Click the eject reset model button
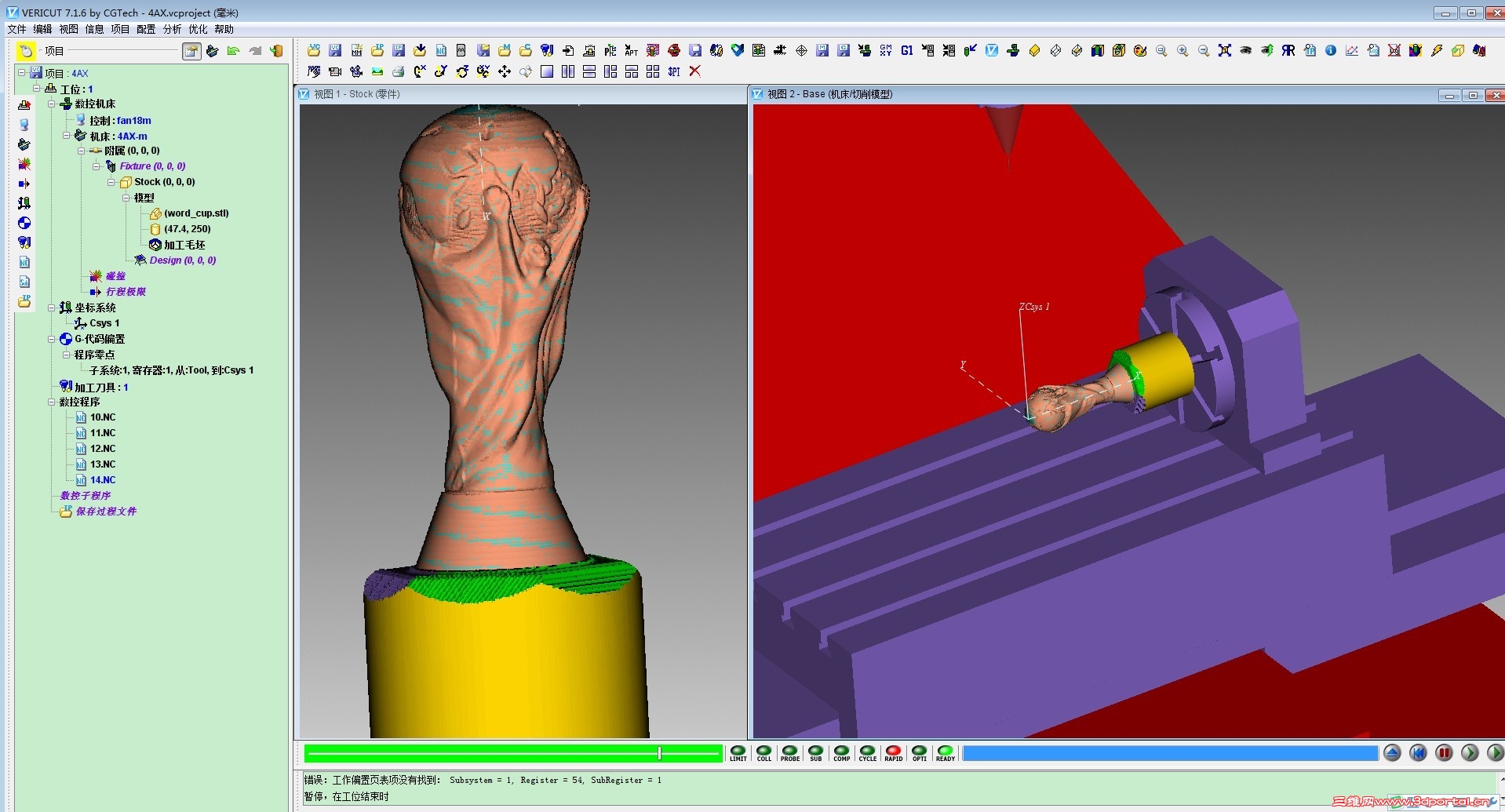The height and width of the screenshot is (812, 1505). click(x=1392, y=753)
